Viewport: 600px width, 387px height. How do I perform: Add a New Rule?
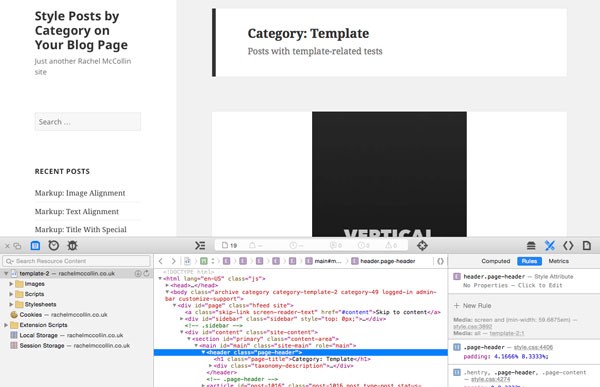point(472,305)
